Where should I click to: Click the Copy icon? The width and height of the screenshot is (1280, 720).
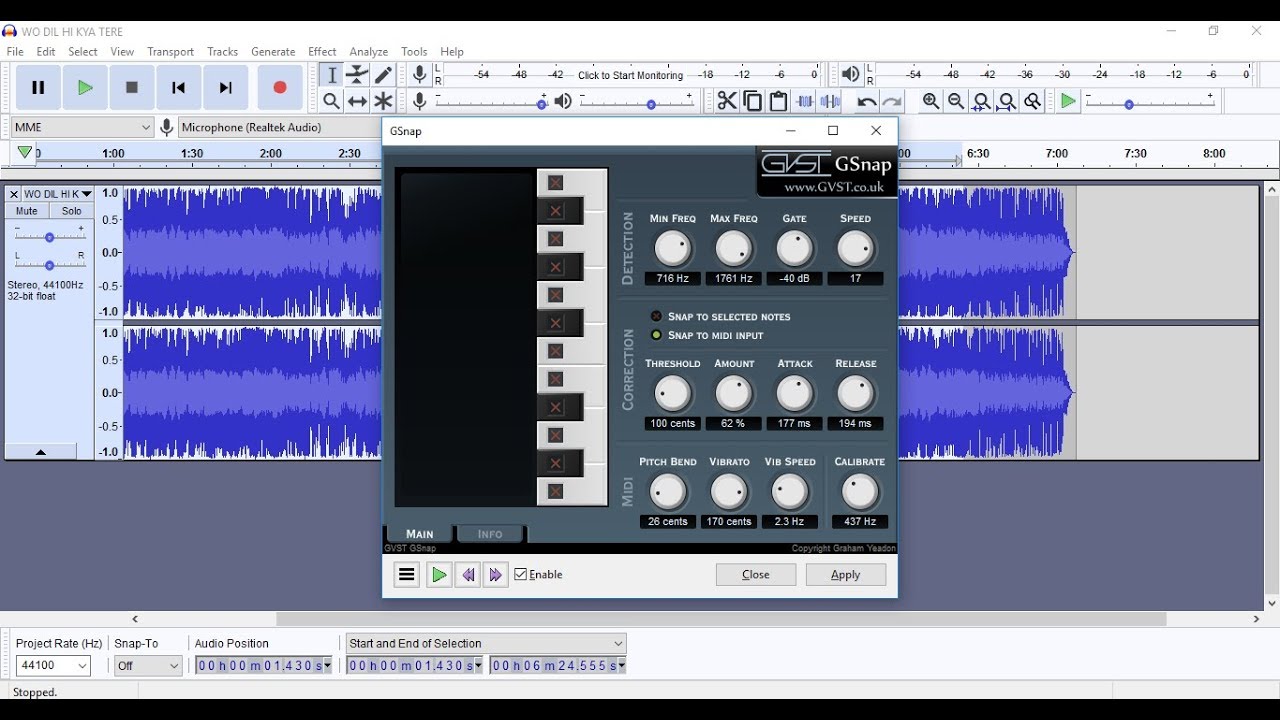point(752,101)
